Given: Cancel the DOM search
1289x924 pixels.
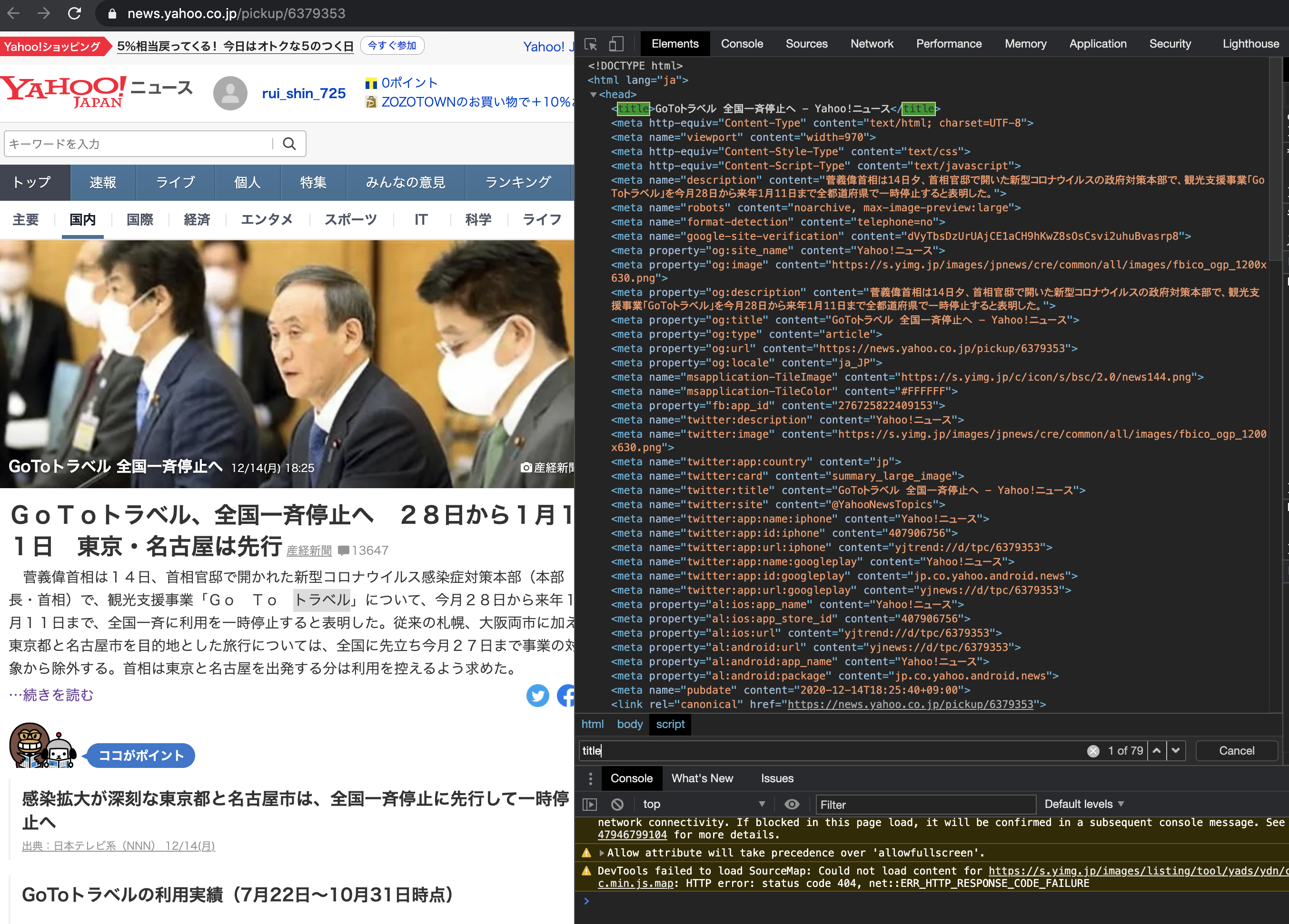Looking at the screenshot, I should click(x=1236, y=751).
